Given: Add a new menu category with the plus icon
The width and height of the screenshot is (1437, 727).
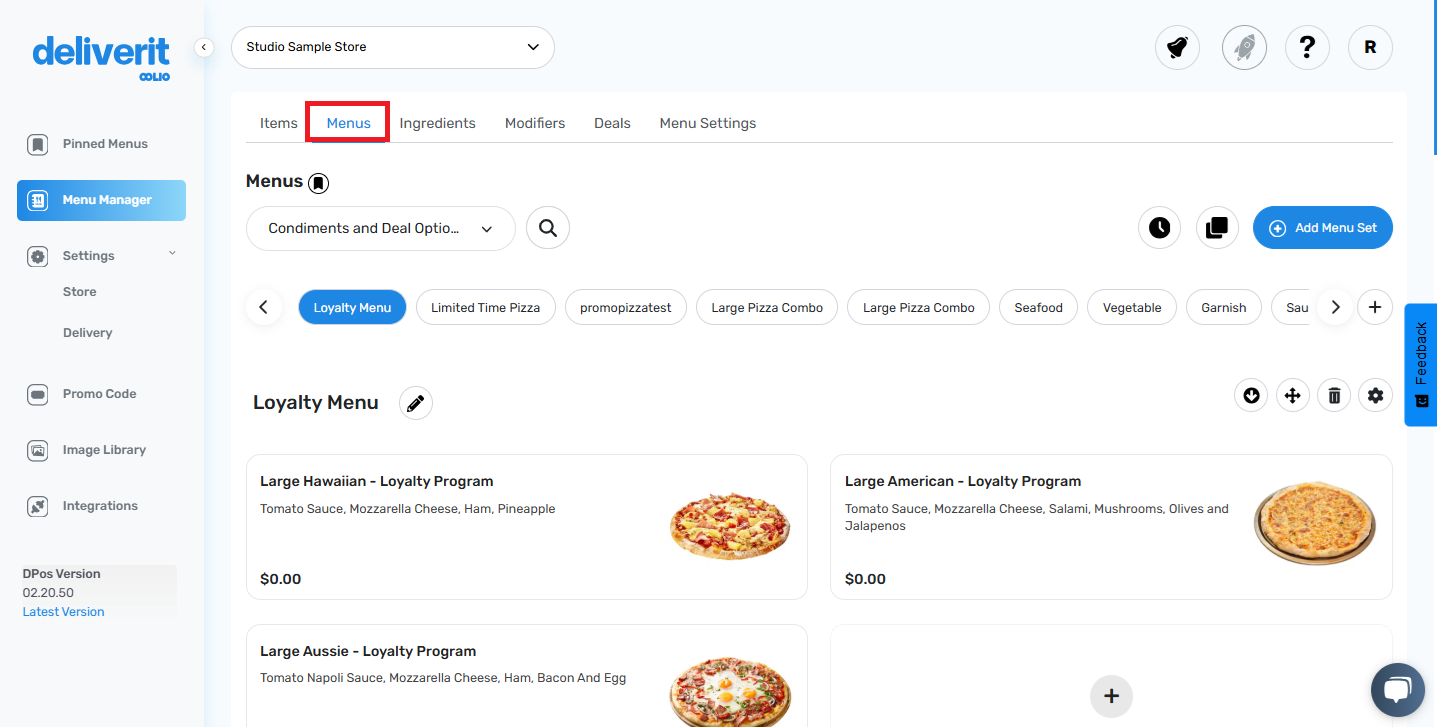Looking at the screenshot, I should (1375, 308).
